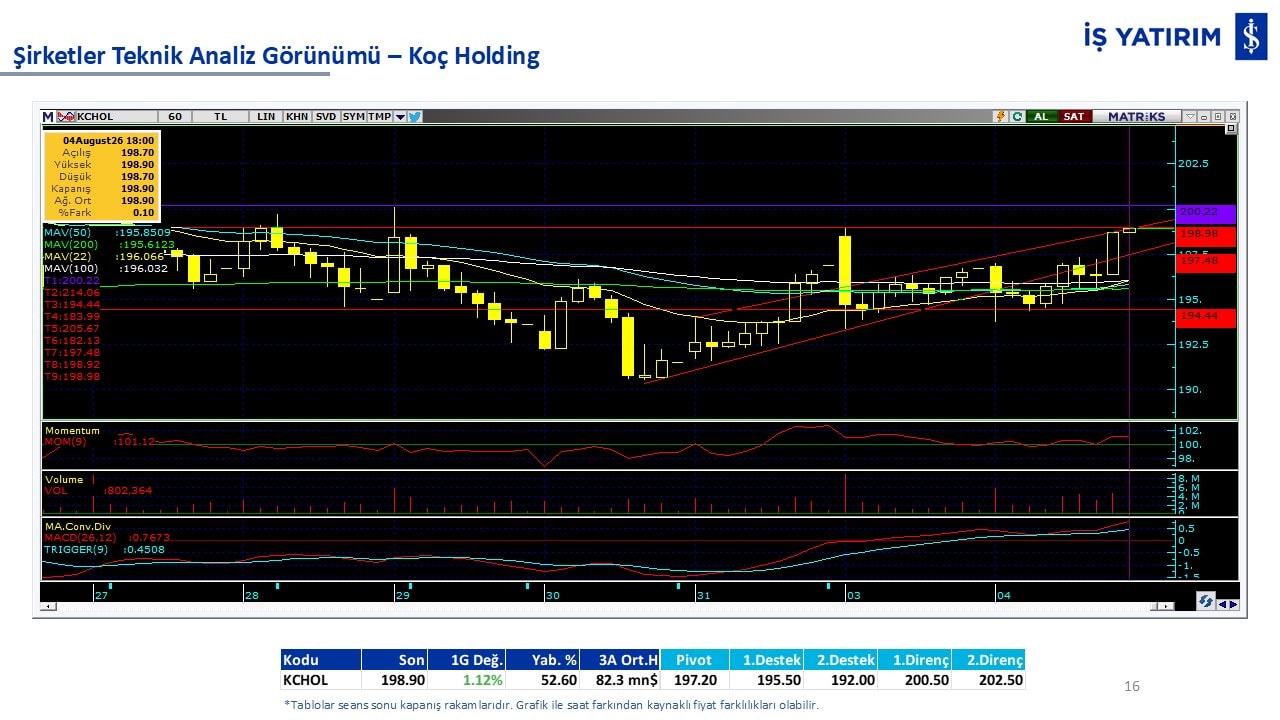The height and width of the screenshot is (720, 1280).
Task: Click the slide title Koç Holding heading
Action: click(276, 56)
